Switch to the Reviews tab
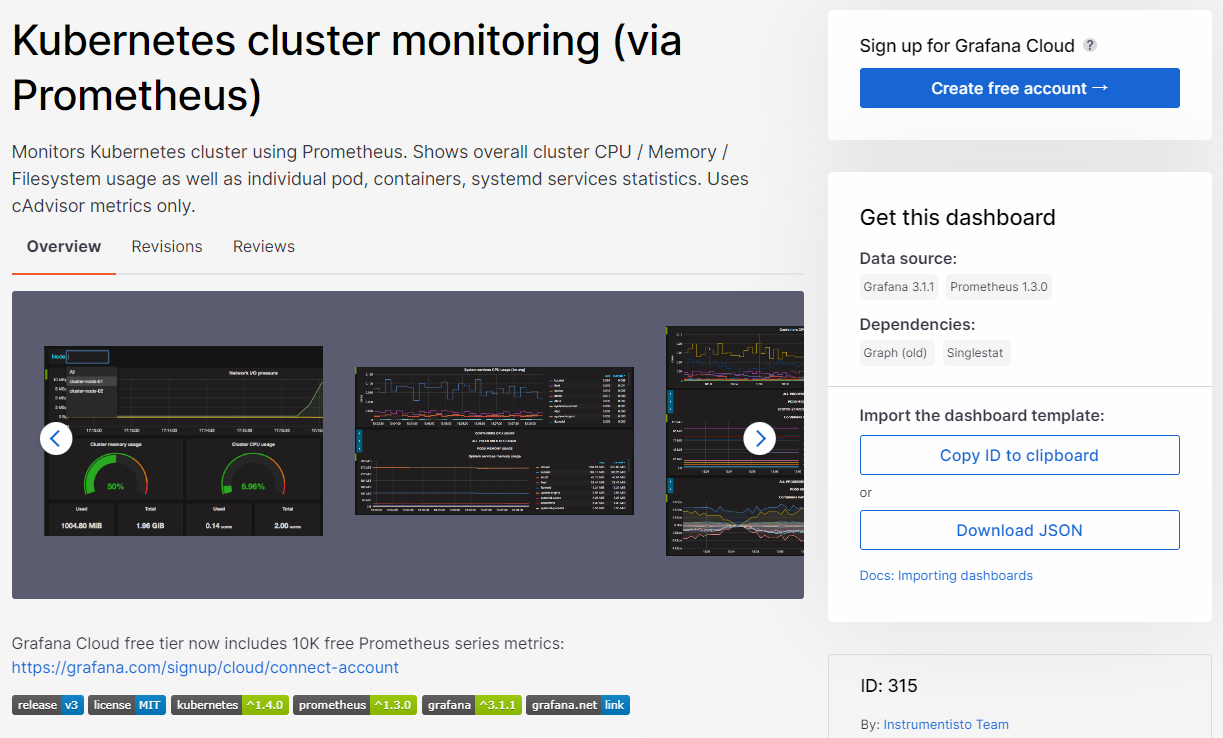The image size is (1223, 738). pos(264,247)
